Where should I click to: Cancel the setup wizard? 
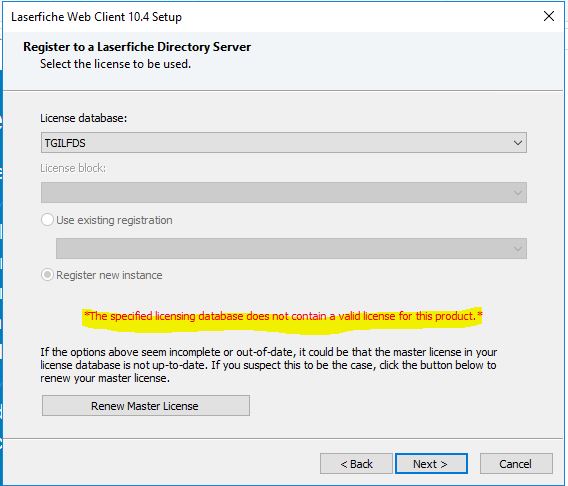[x=516, y=464]
